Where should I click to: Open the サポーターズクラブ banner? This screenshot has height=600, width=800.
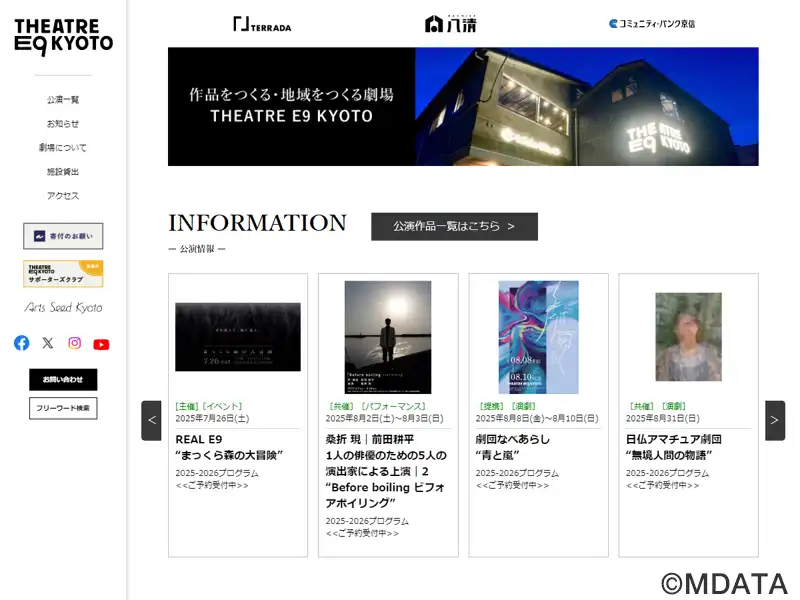click(x=63, y=274)
